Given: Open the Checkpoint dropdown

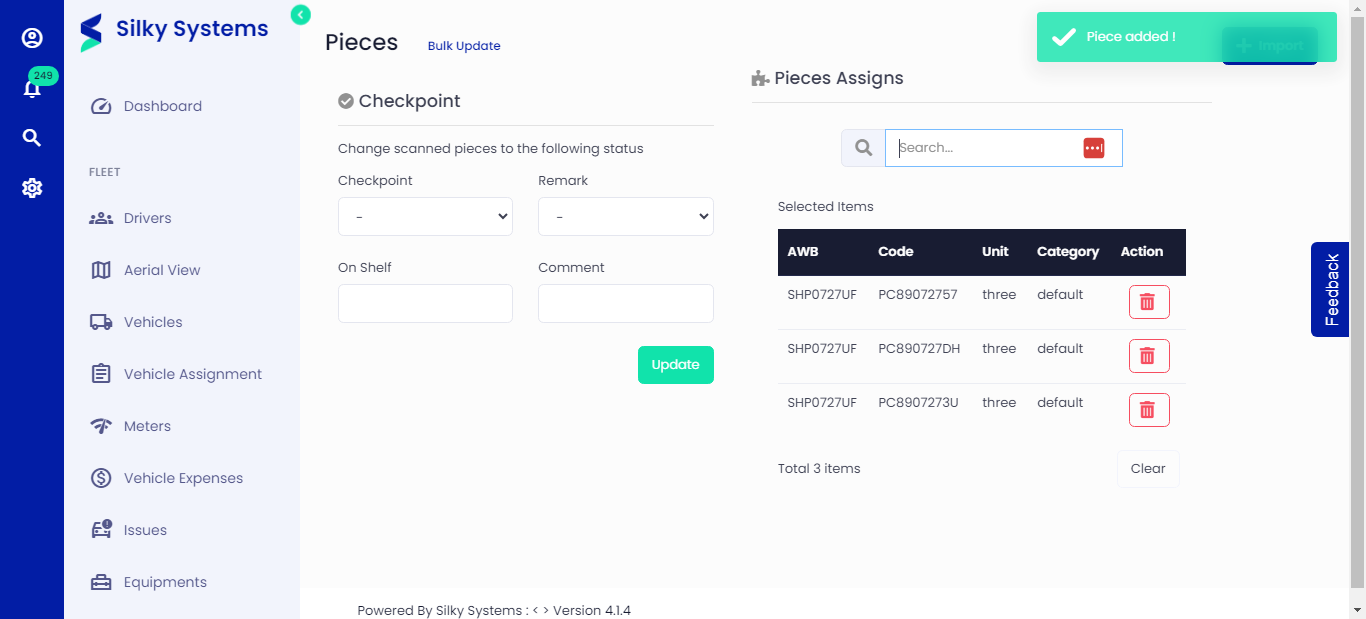Looking at the screenshot, I should point(425,217).
